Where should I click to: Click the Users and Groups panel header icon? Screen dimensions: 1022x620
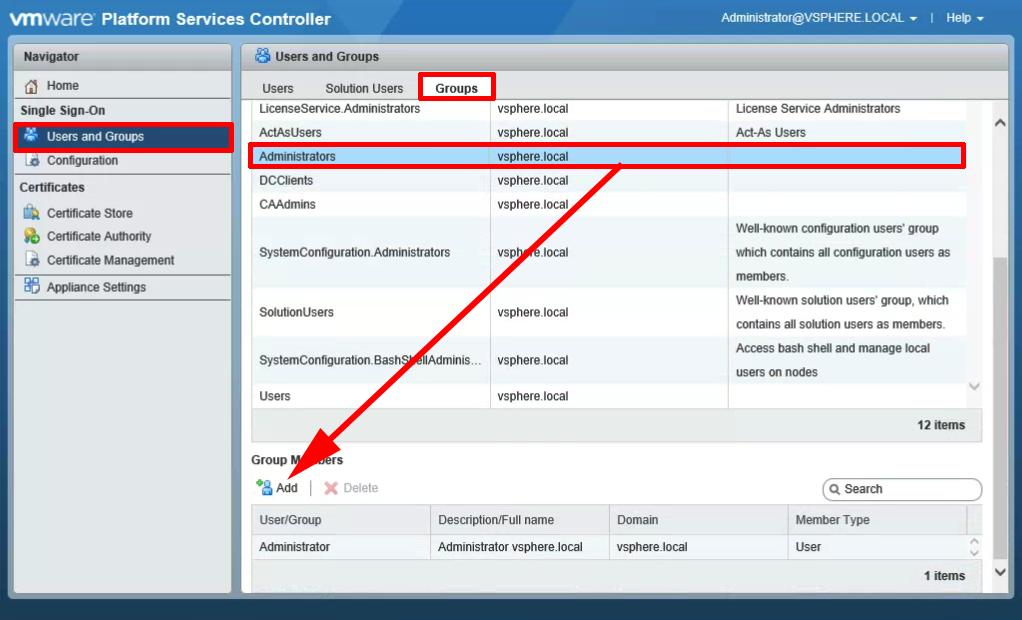[x=263, y=56]
